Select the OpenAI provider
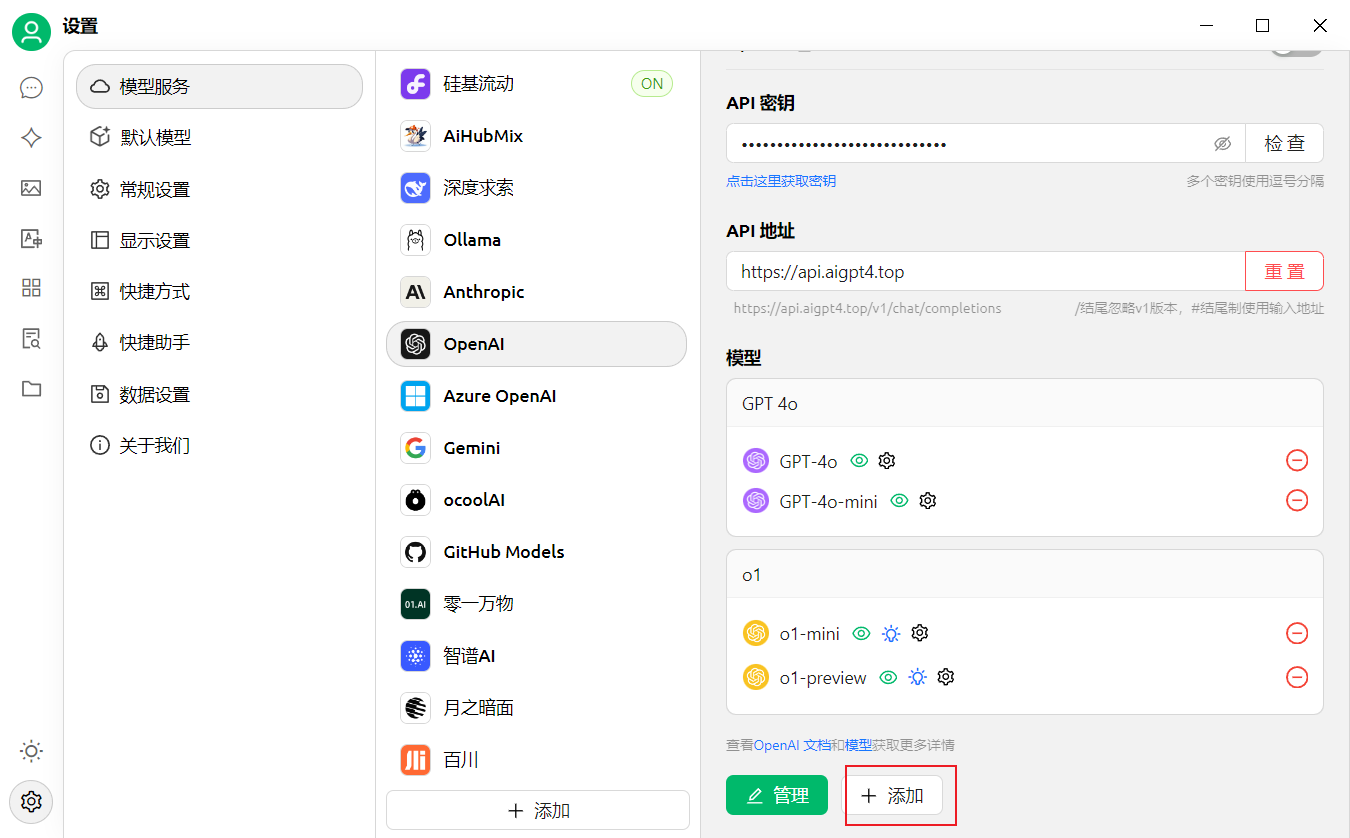The width and height of the screenshot is (1350, 838). point(536,344)
